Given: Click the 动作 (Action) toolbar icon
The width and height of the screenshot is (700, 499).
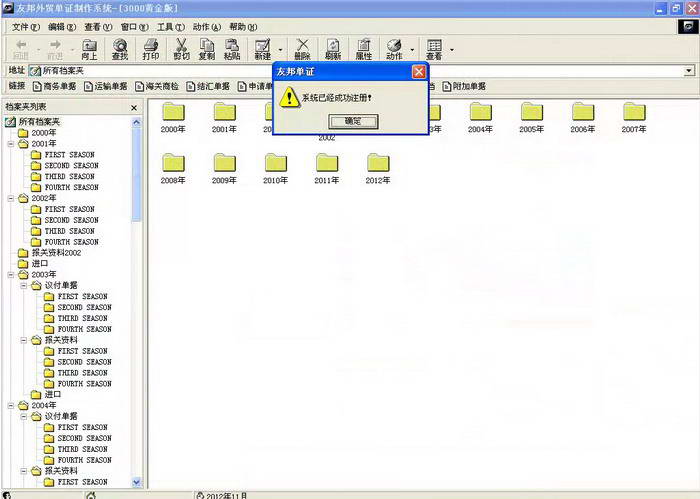Looking at the screenshot, I should click(x=394, y=49).
